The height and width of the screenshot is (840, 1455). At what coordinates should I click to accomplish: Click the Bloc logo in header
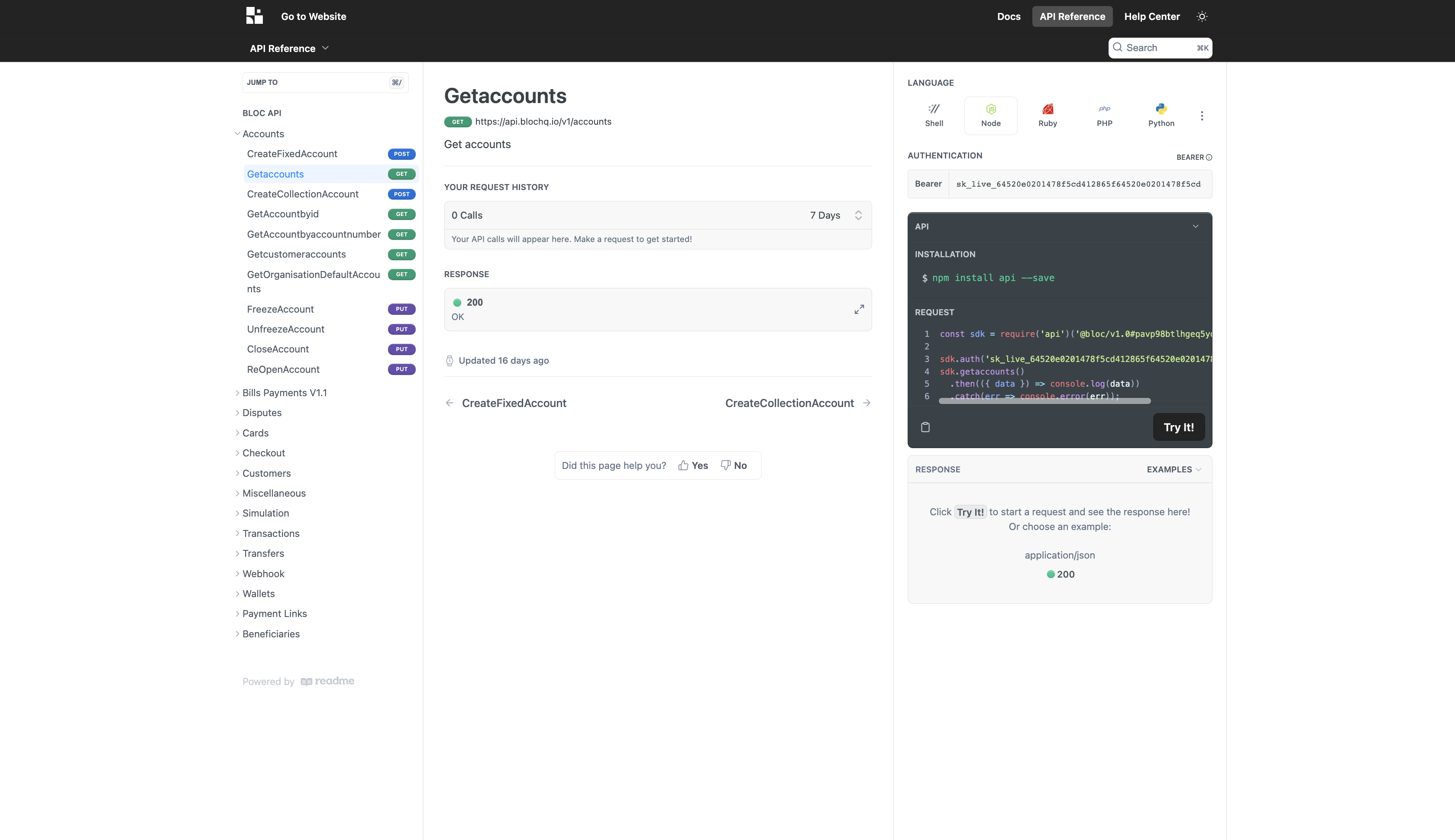point(255,16)
